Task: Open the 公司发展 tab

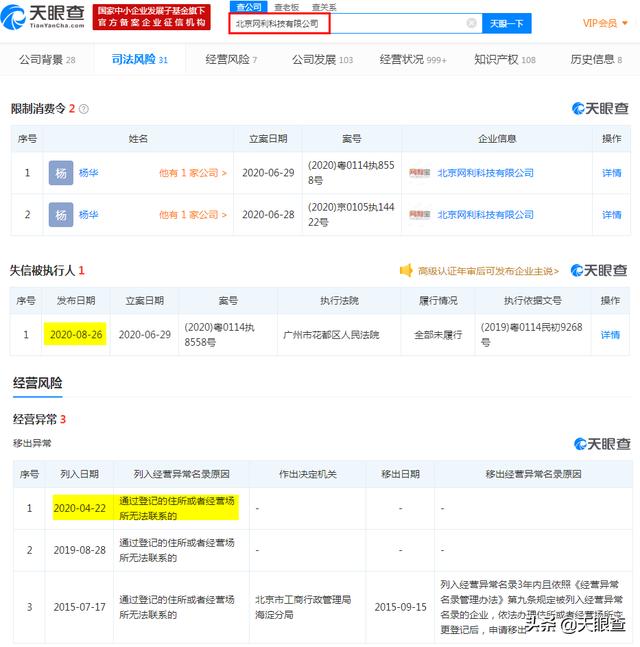Action: [322, 60]
